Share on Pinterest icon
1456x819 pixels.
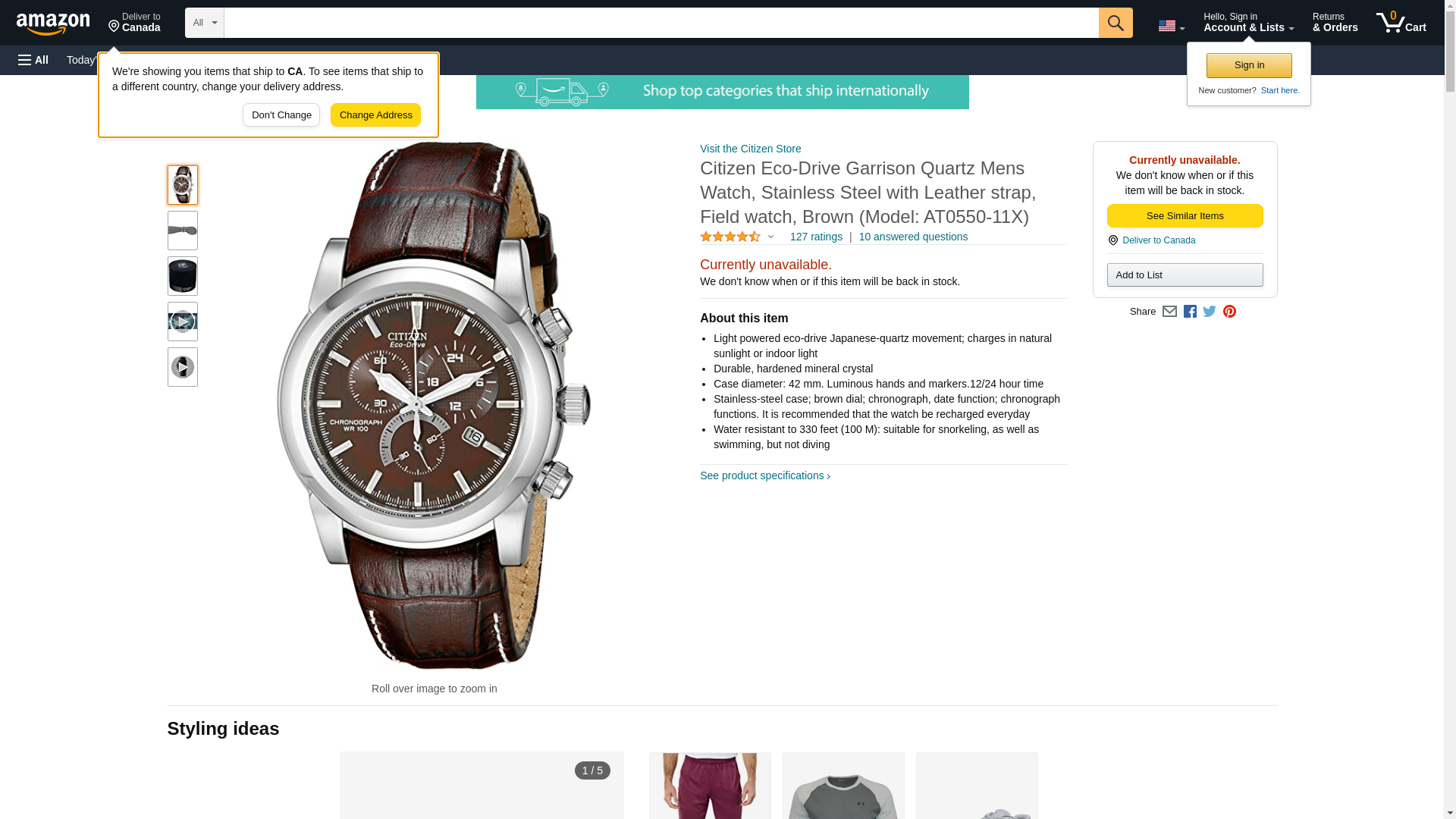click(x=1229, y=312)
